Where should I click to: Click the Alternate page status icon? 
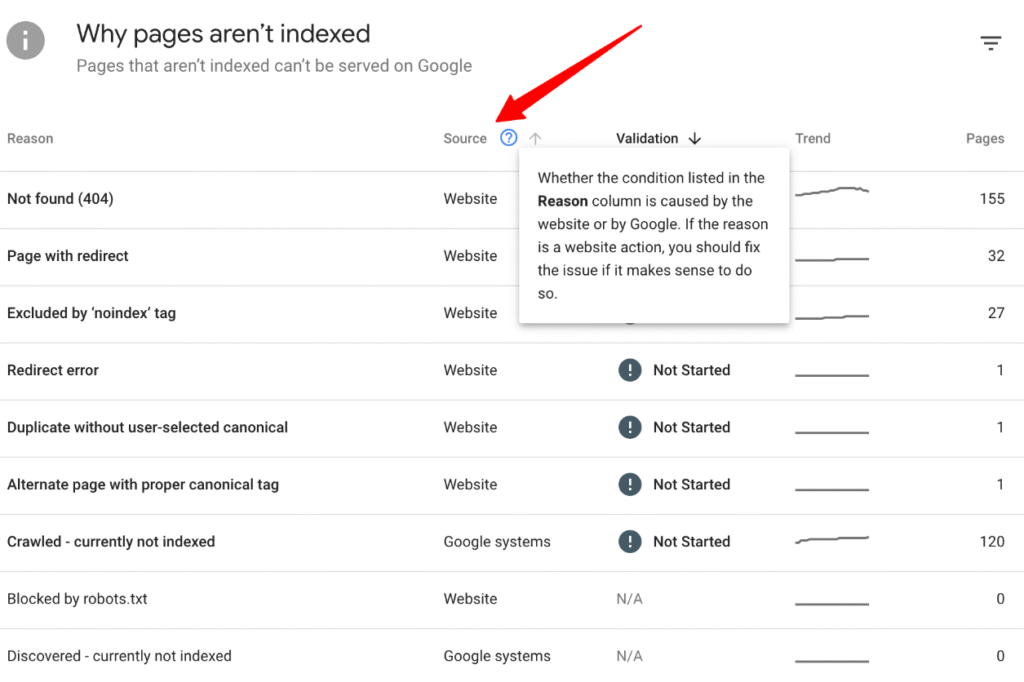(629, 484)
